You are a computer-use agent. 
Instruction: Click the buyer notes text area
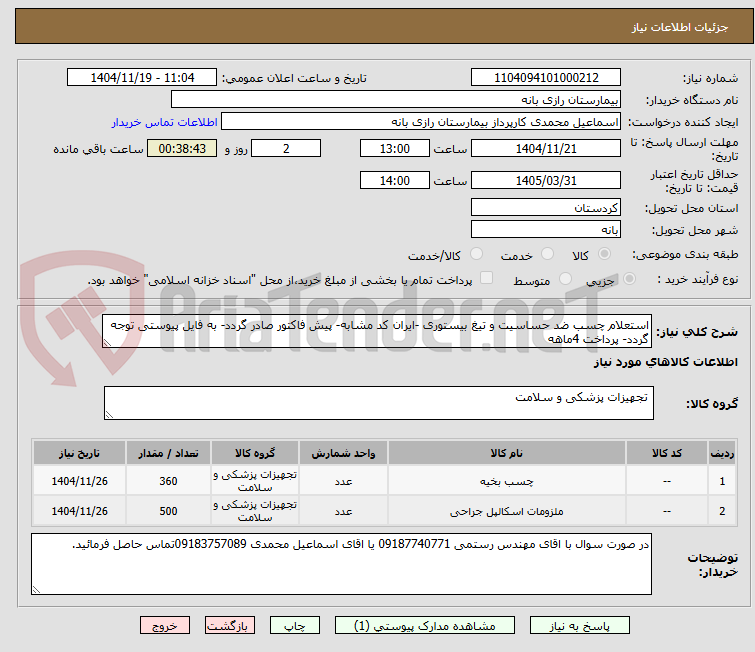click(341, 564)
